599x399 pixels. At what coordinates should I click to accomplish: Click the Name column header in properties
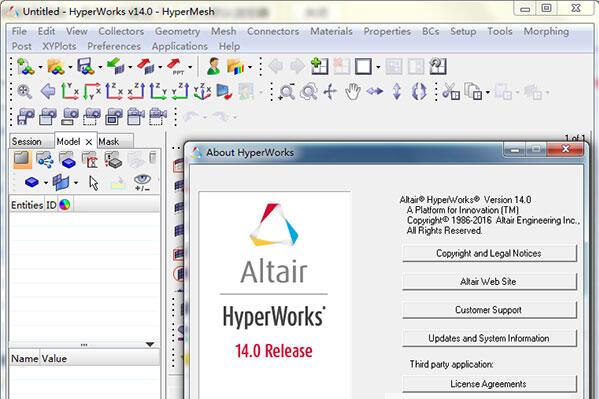(24, 358)
